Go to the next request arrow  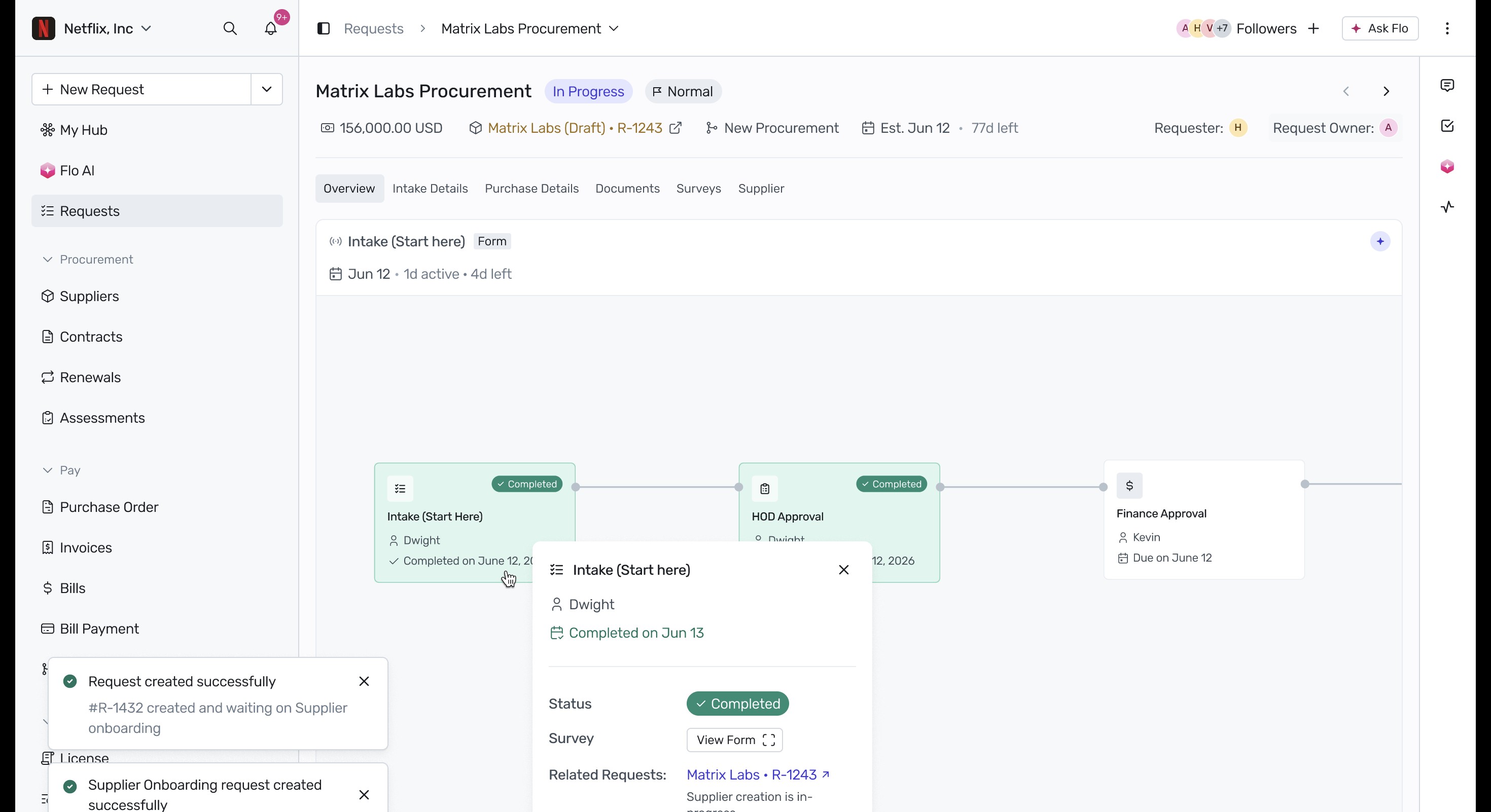1386,91
